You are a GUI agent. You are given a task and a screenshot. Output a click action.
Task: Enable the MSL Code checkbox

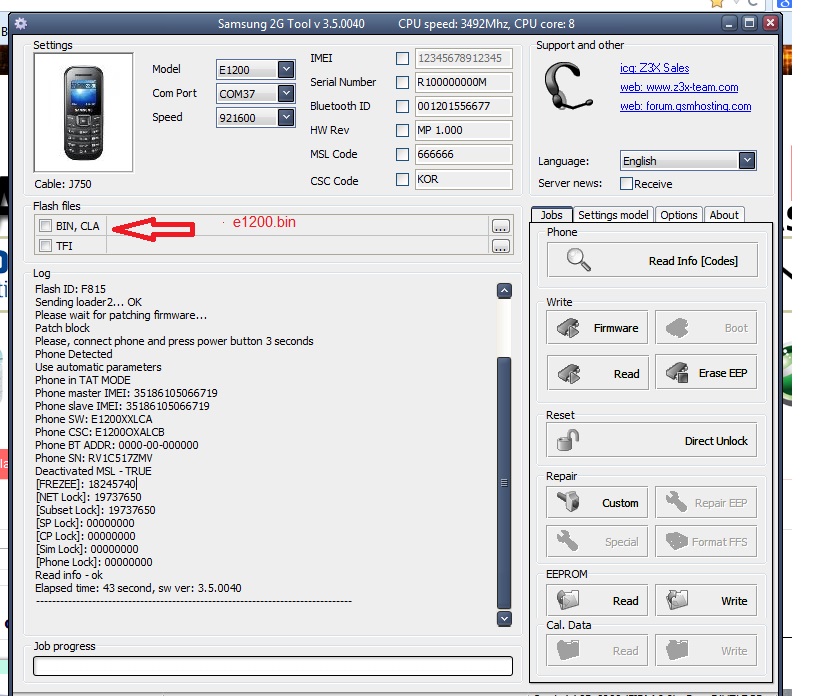pyautogui.click(x=402, y=154)
